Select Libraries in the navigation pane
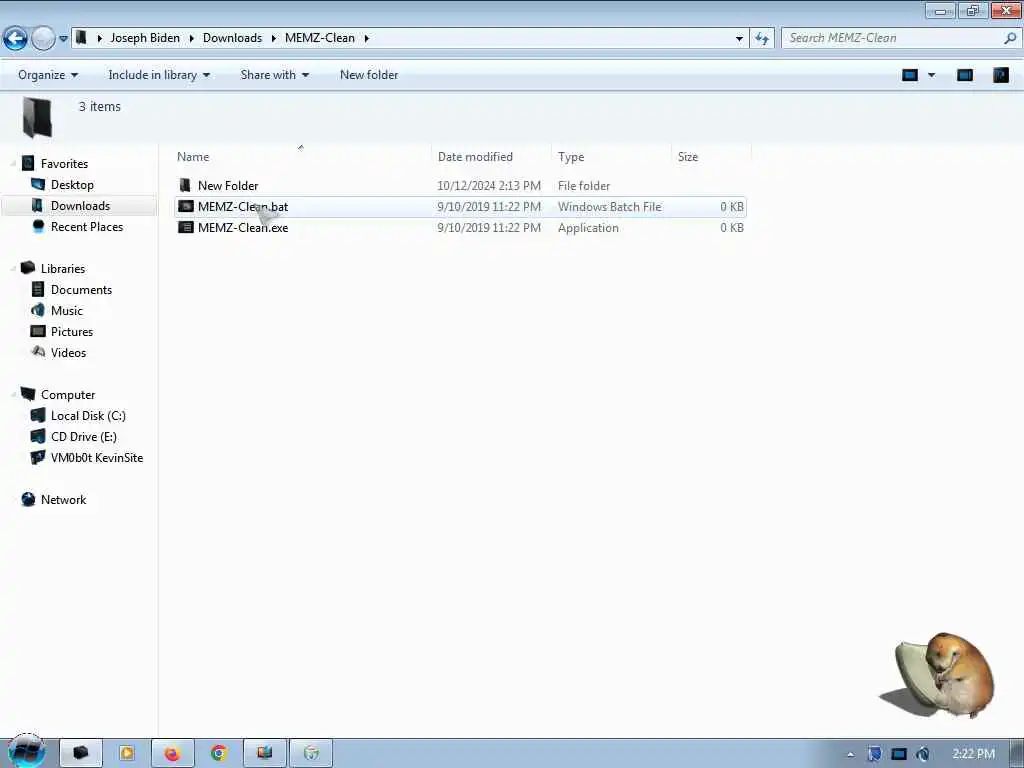Screen dimensions: 1024x768 point(63,268)
